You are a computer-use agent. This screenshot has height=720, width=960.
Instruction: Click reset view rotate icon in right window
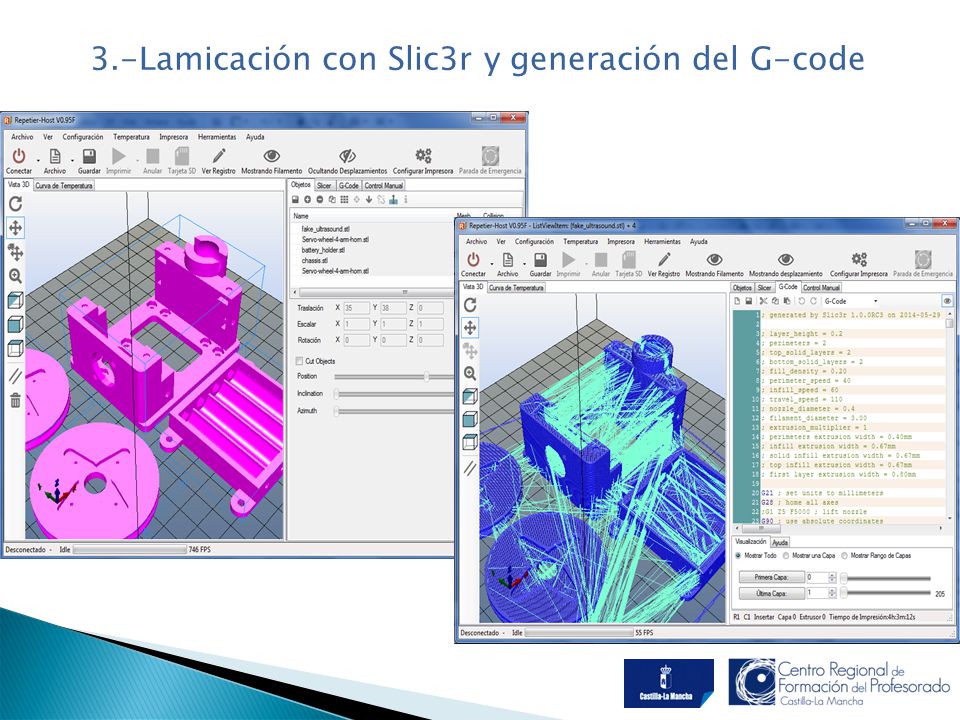pos(470,305)
